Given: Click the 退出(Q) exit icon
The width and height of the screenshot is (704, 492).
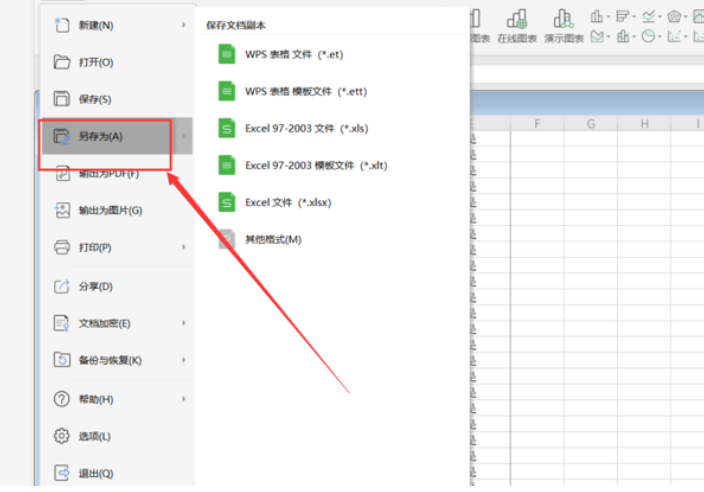Looking at the screenshot, I should (x=62, y=473).
